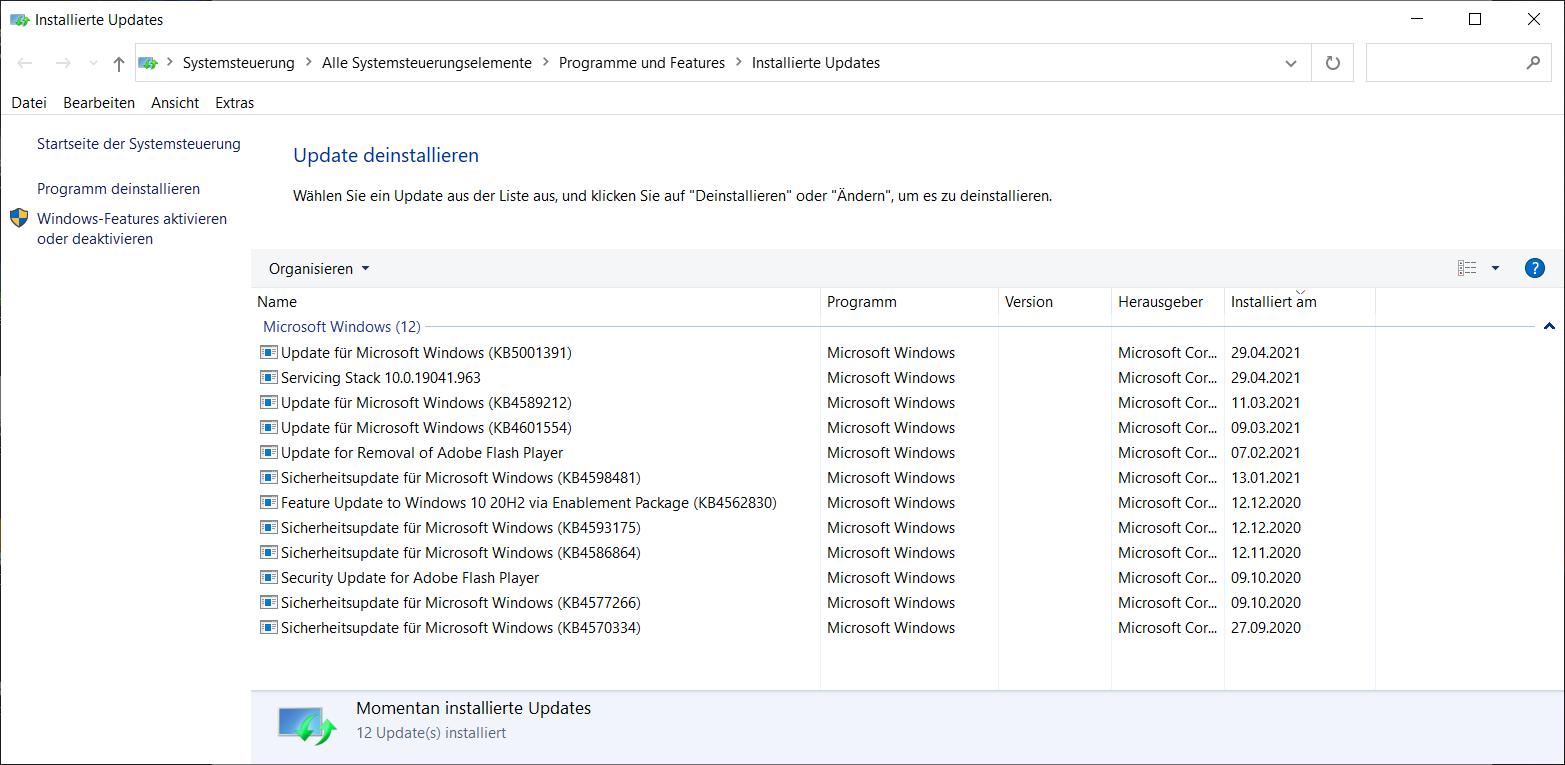Click the icon of Feature Update KB4562830

[268, 502]
